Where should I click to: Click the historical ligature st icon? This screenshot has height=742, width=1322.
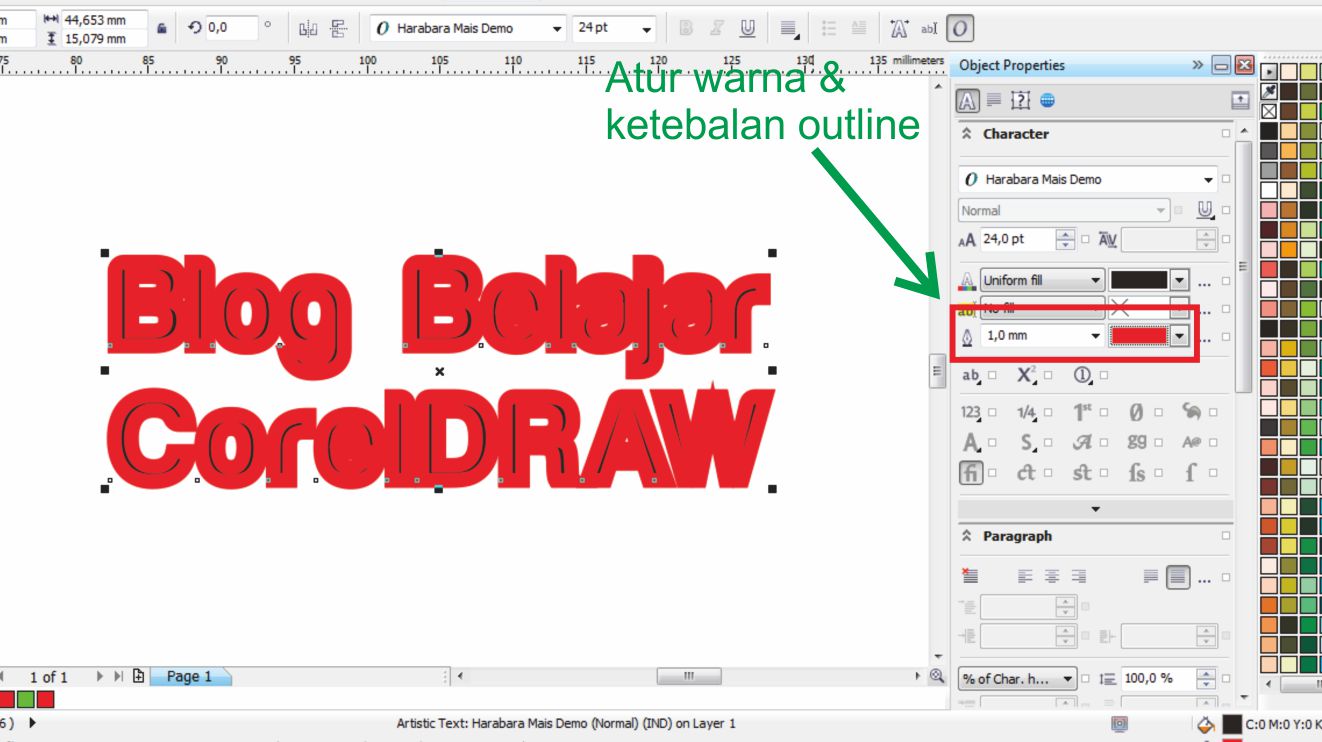[x=1083, y=473]
